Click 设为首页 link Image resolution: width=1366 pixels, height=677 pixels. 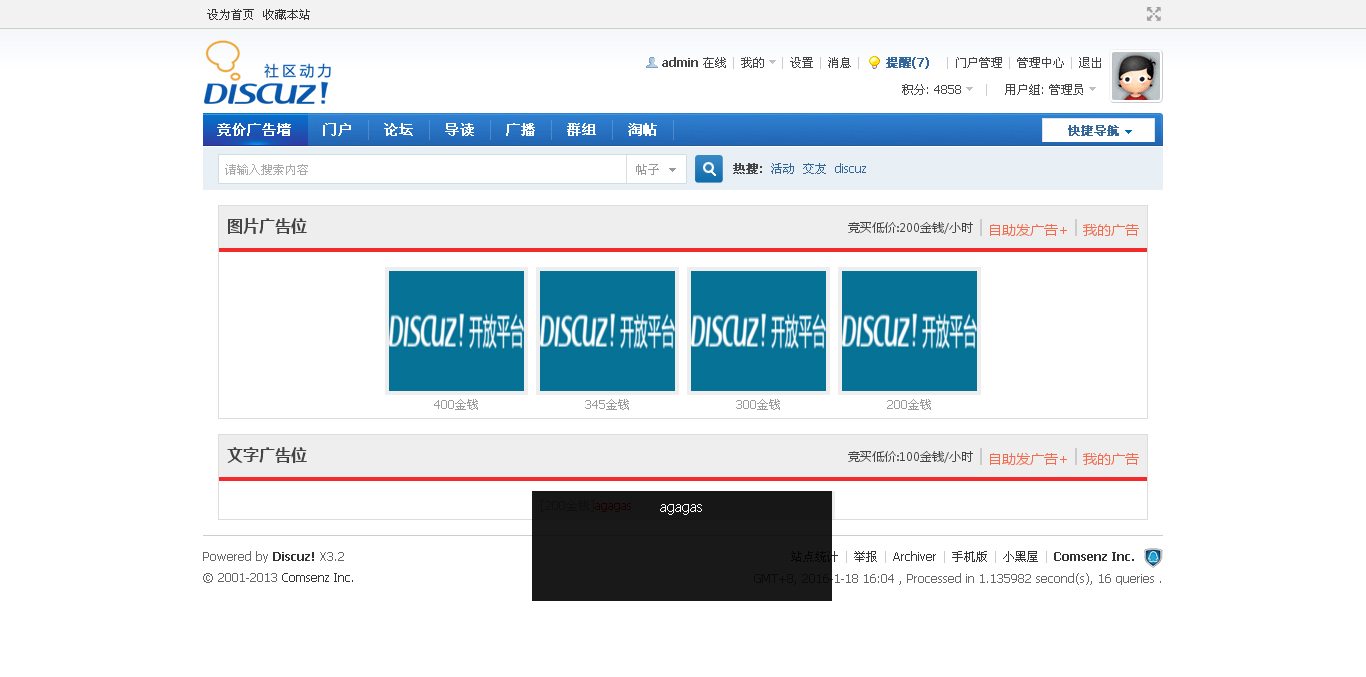coord(231,14)
